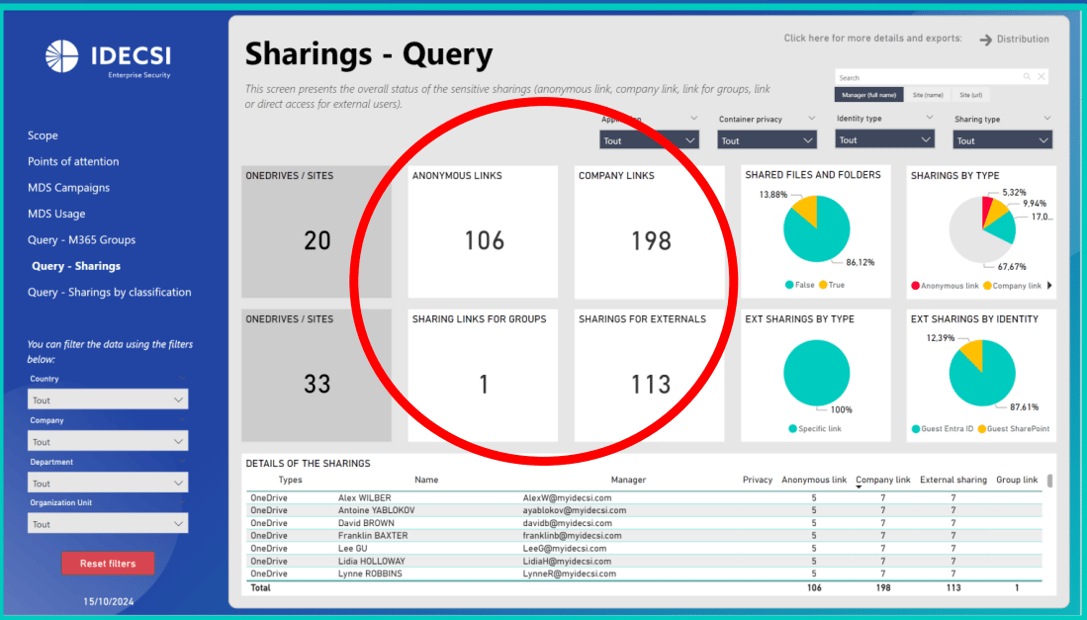Screen dimensions: 1087x620
Task: Expand the Identity type dropdown
Action: 884,140
